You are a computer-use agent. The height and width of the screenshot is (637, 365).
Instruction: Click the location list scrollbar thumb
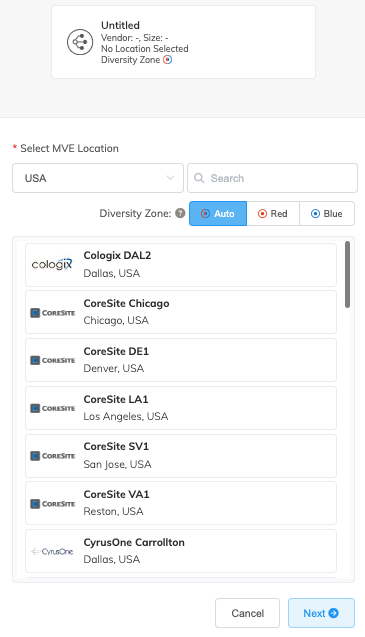pos(347,275)
